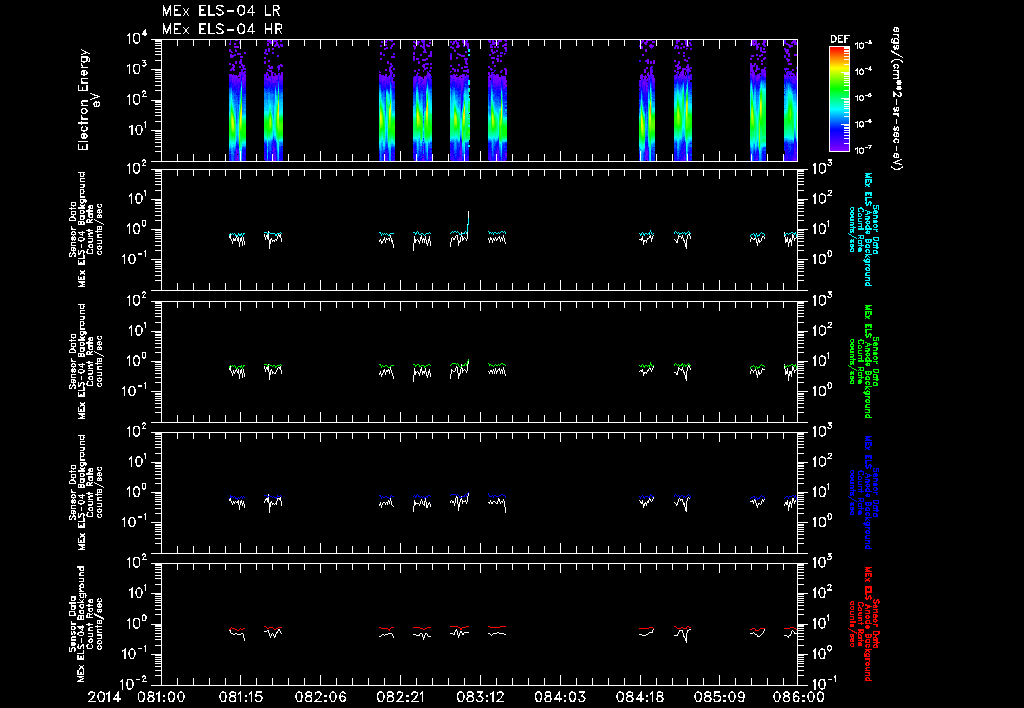Click the left axis label of the green-trace panel

(x=86, y=361)
